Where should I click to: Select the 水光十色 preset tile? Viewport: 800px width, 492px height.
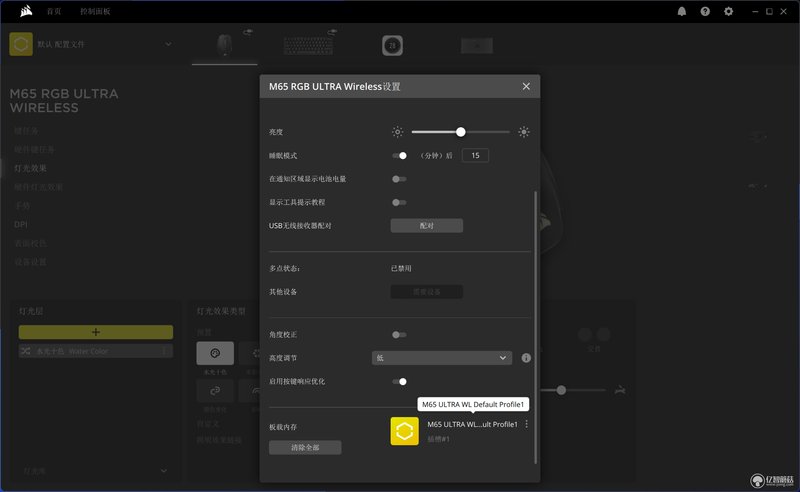215,353
